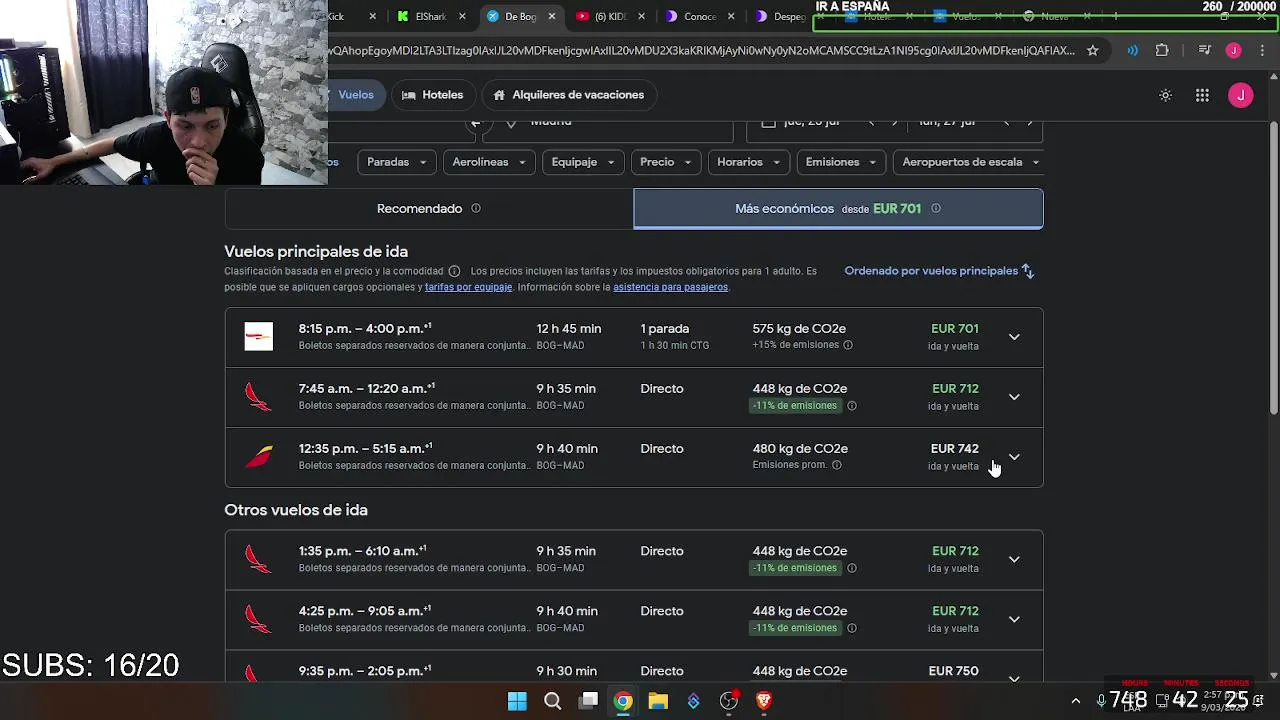Click the Chrome profile avatar in the toolbar
The width and height of the screenshot is (1280, 720).
pyautogui.click(x=1233, y=50)
